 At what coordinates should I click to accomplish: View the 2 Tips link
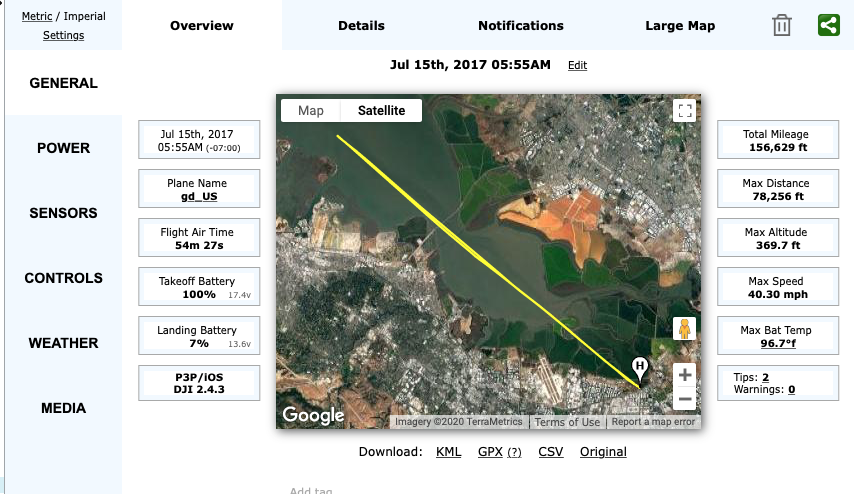pyautogui.click(x=765, y=377)
